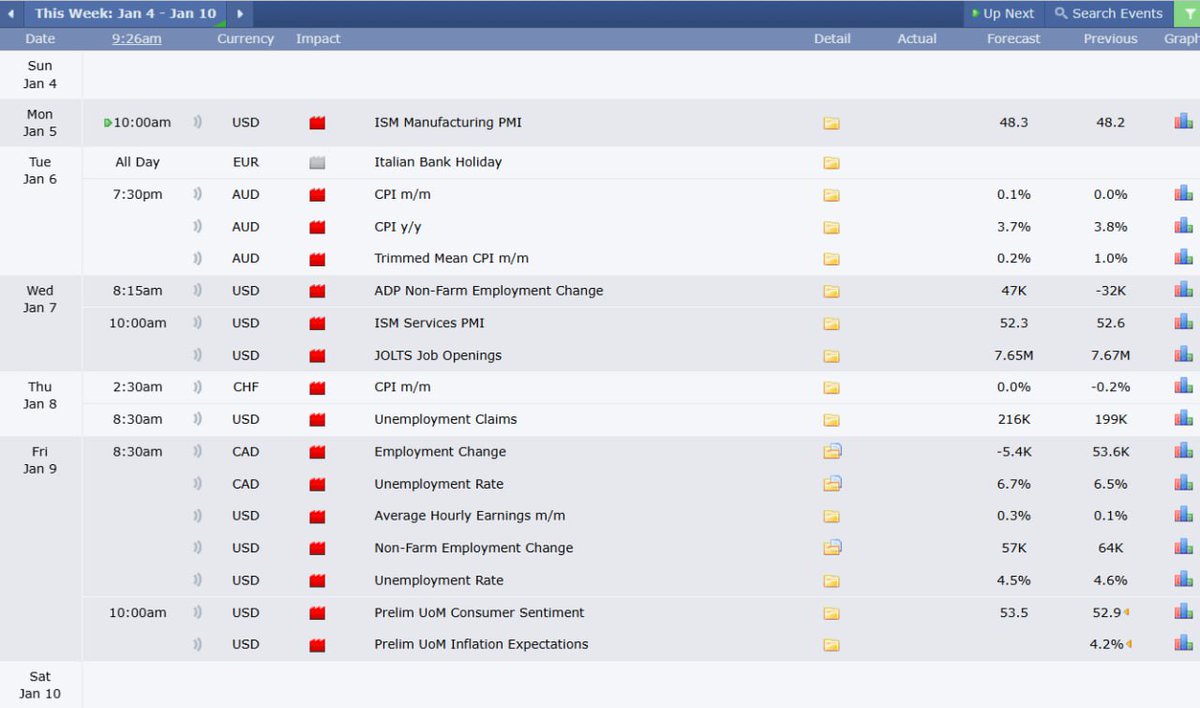Open detail folder for JOLTS Job Openings
Viewport: 1200px width, 708px height.
tap(831, 356)
